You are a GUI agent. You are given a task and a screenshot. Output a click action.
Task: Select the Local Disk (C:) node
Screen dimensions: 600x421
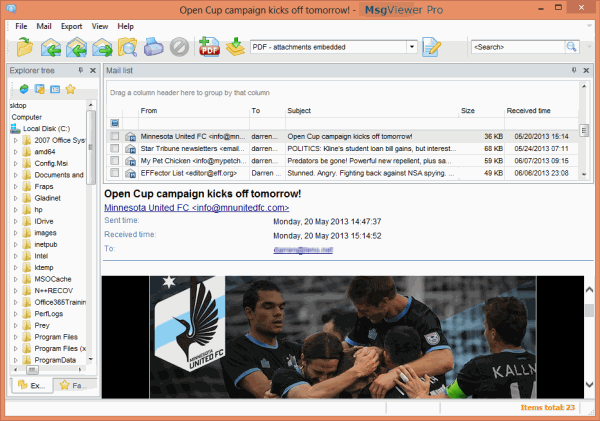point(46,129)
